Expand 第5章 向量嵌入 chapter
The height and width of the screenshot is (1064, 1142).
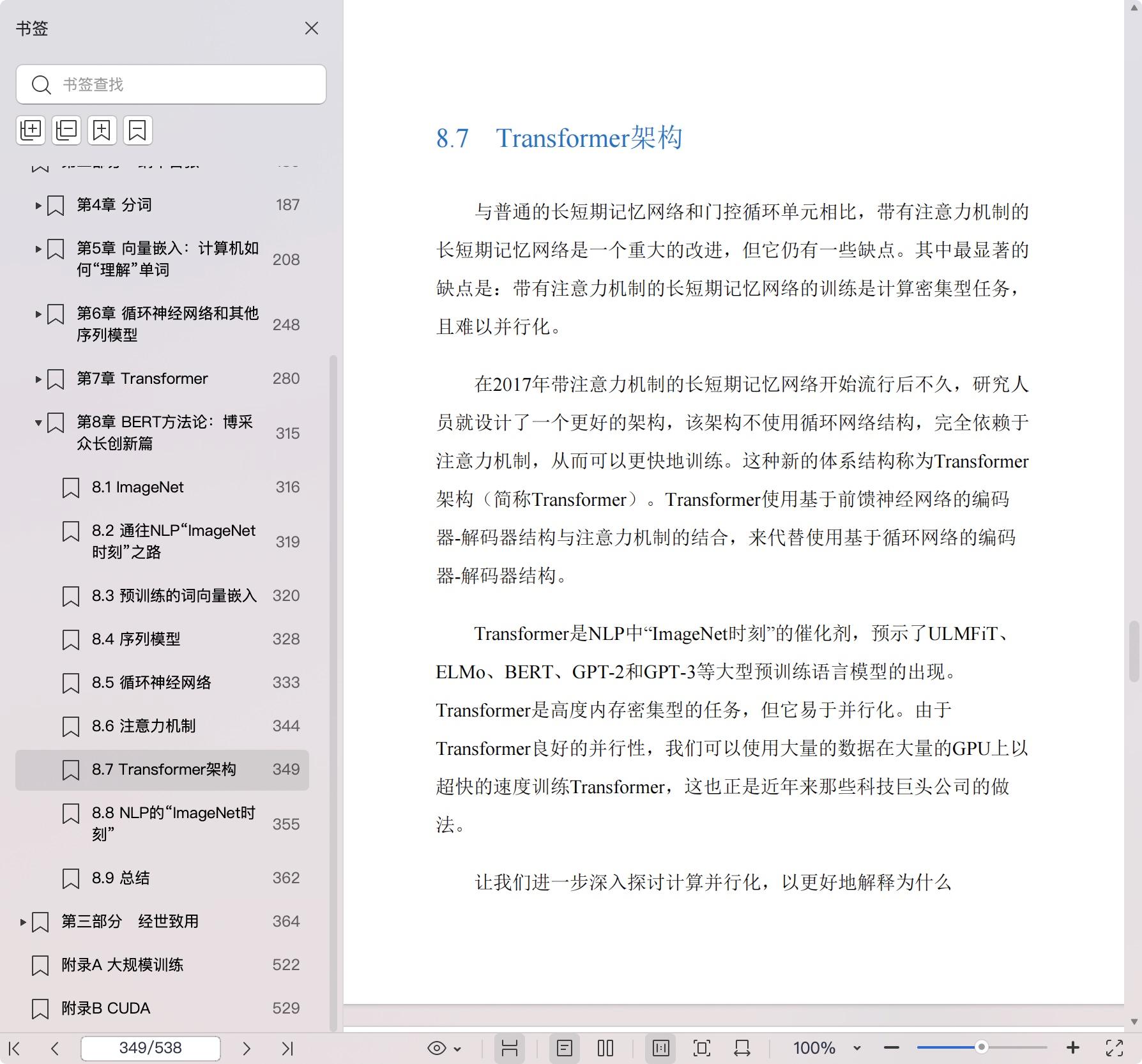coord(38,249)
